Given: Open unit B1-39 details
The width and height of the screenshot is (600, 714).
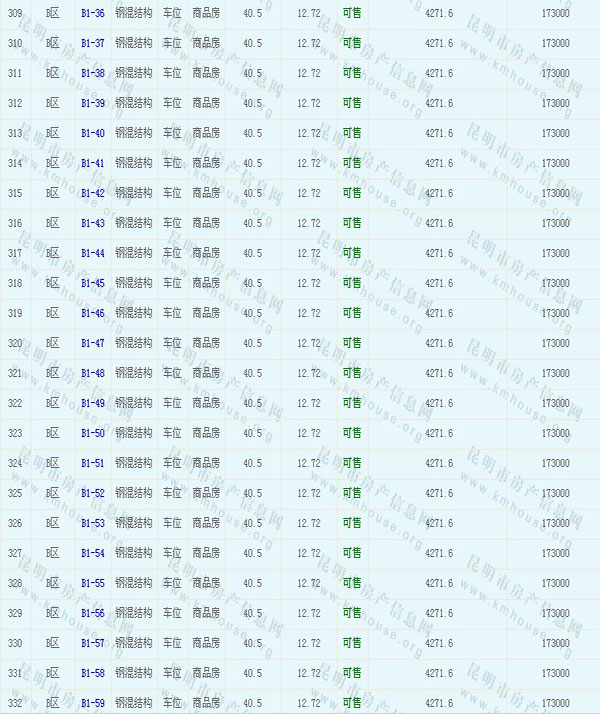Looking at the screenshot, I should [x=92, y=104].
